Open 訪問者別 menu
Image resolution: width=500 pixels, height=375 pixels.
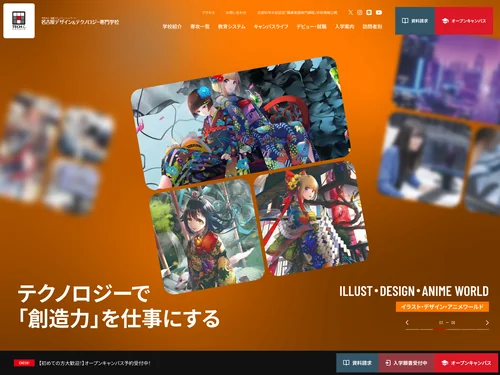point(372,26)
